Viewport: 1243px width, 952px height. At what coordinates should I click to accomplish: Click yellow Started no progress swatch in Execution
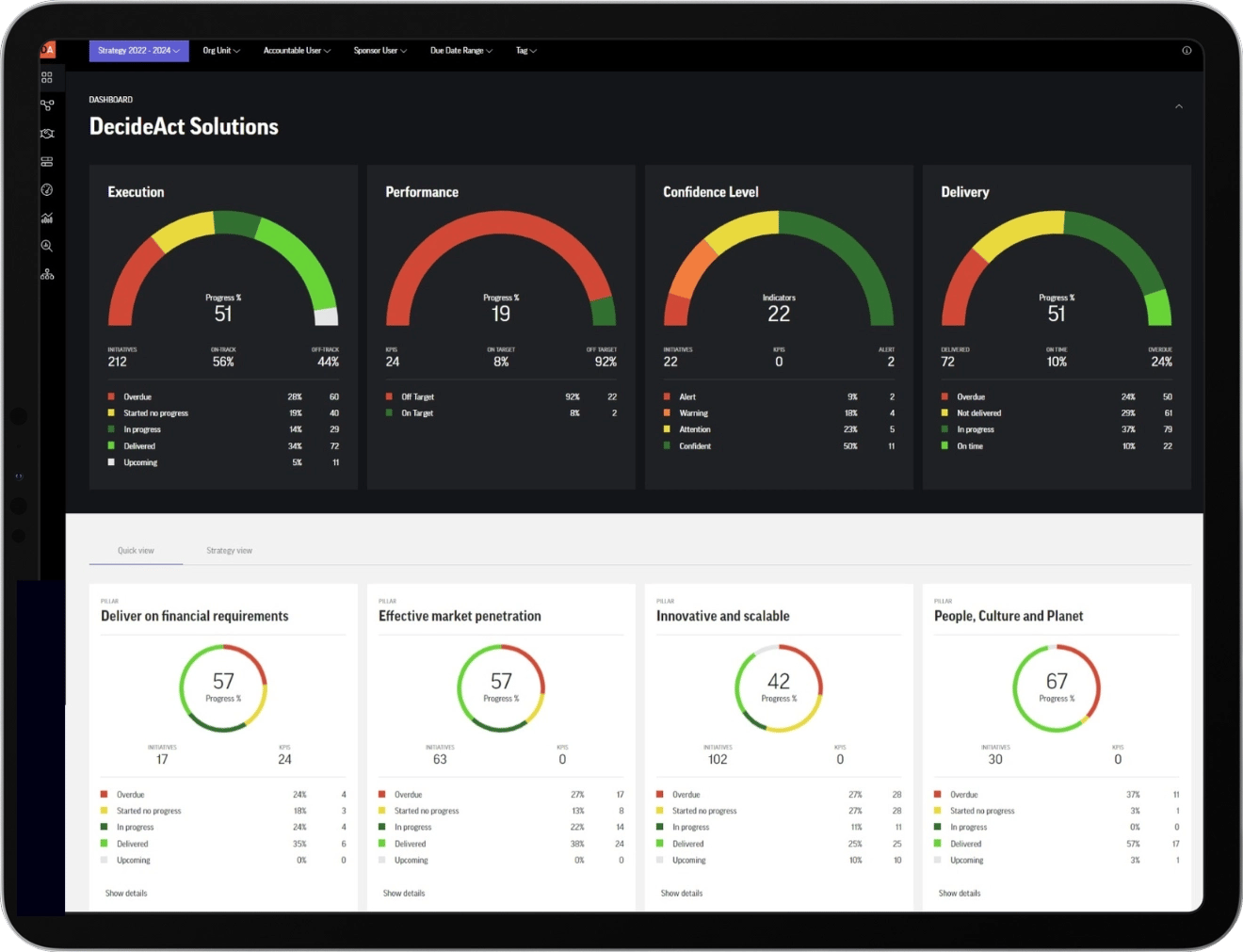click(111, 412)
